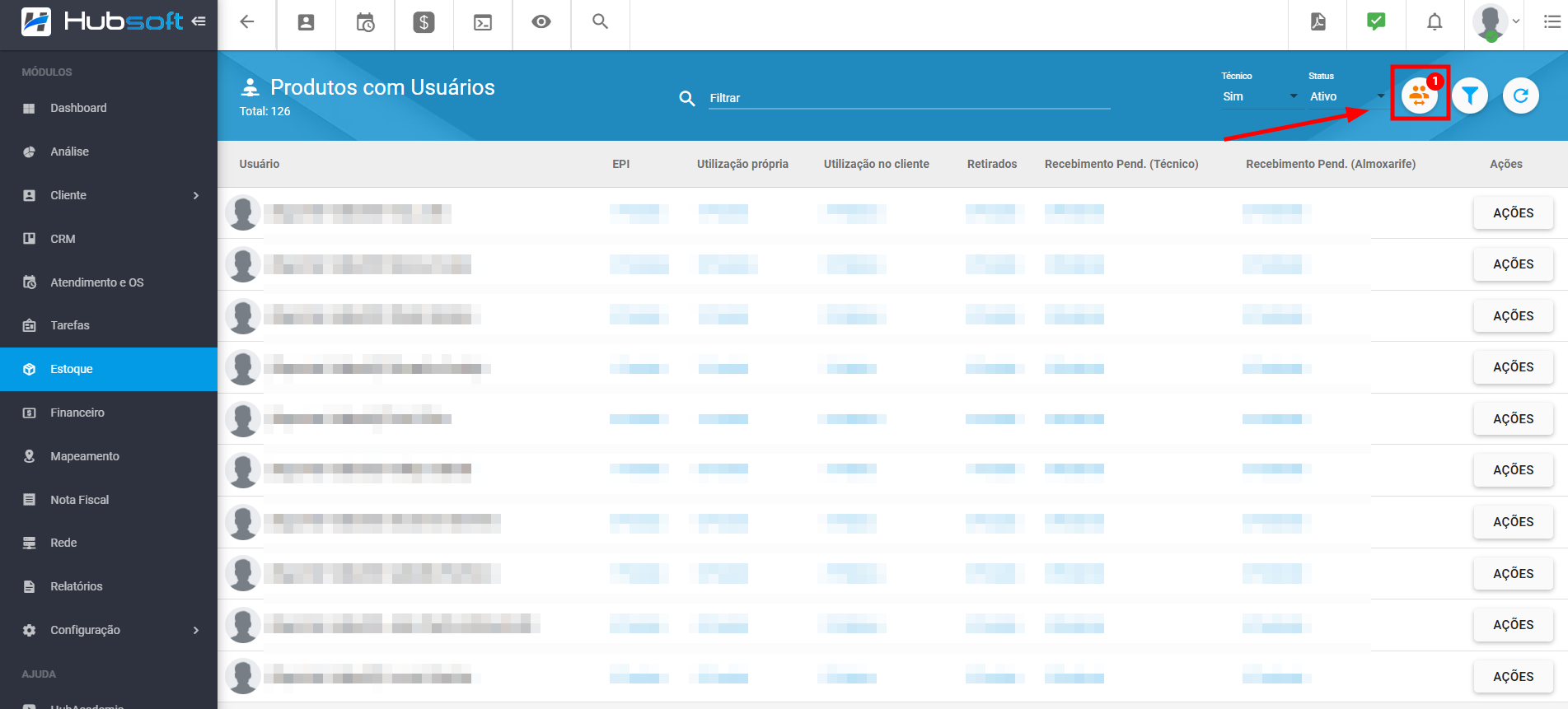This screenshot has width=1568, height=709.
Task: Click AÇÕES button in the sixth row
Action: (1514, 469)
